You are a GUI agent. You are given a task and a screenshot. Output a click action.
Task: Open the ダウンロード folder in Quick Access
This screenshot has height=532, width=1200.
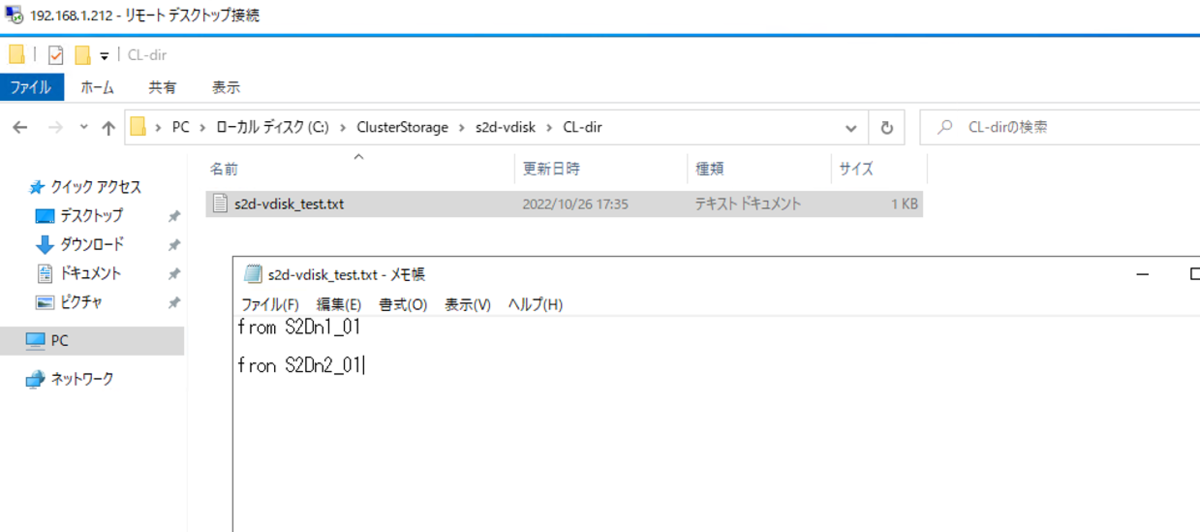pyautogui.click(x=91, y=244)
